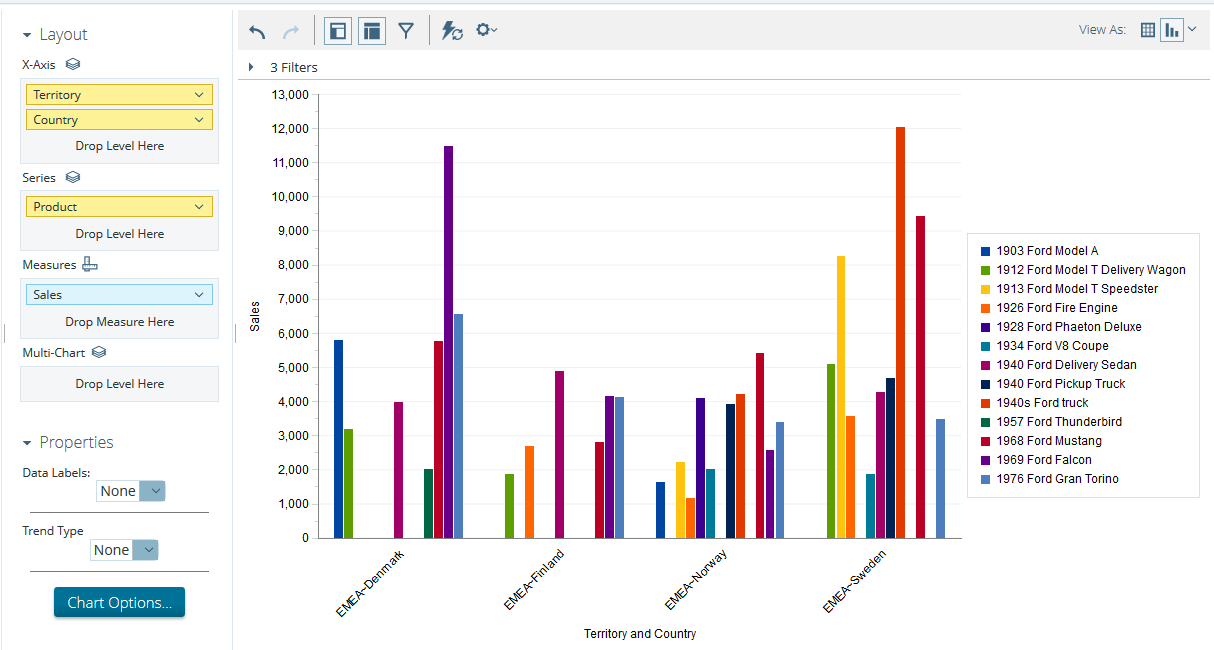Click the tallest purple bar in EMEA-Denmark
The height and width of the screenshot is (650, 1214).
[448, 340]
